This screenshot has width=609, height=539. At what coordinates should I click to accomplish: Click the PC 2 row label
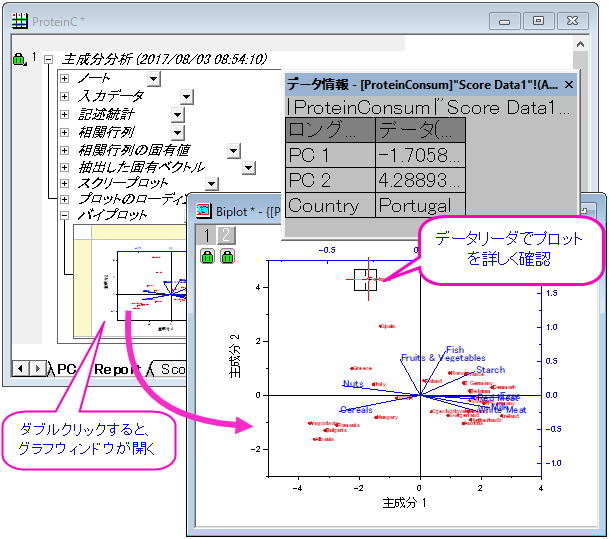[330, 180]
